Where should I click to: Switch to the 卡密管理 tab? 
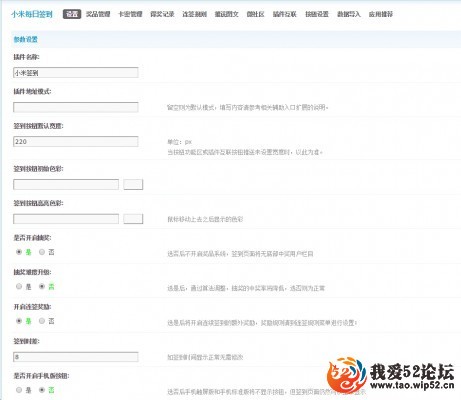[130, 14]
